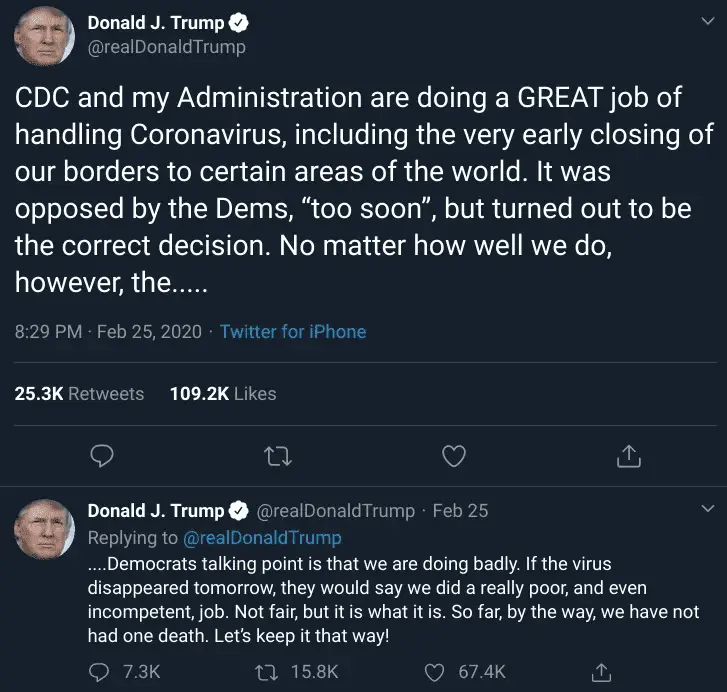The width and height of the screenshot is (727, 692).
Task: Like the main Coronavirus tweet
Action: (x=453, y=457)
